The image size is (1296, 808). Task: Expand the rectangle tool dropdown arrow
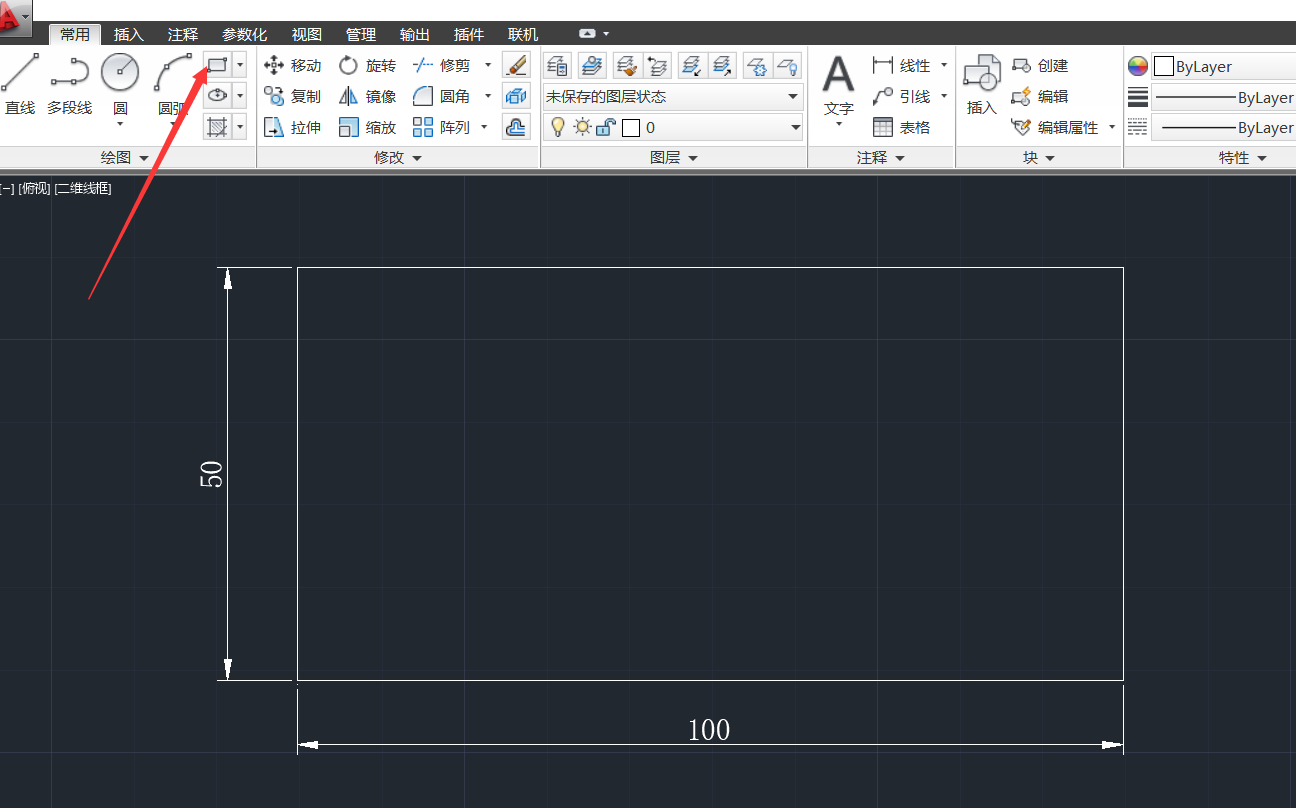(239, 65)
